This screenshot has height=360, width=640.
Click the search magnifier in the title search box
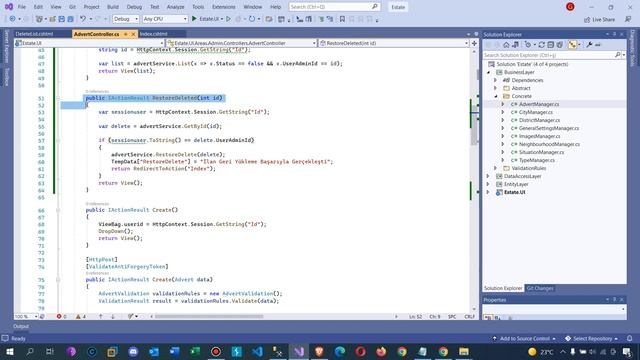coord(374,7)
